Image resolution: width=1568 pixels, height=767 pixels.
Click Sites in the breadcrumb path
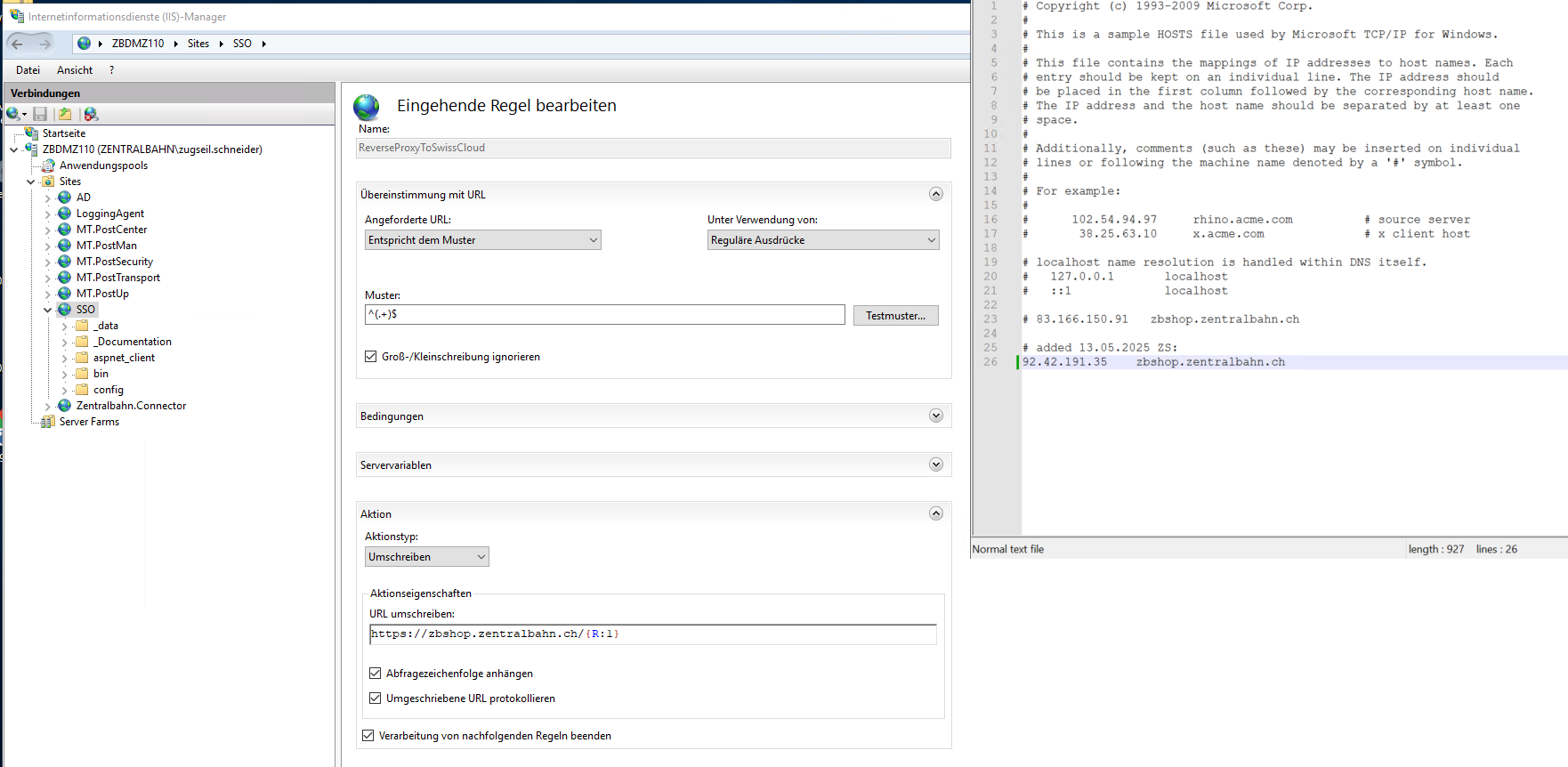198,44
